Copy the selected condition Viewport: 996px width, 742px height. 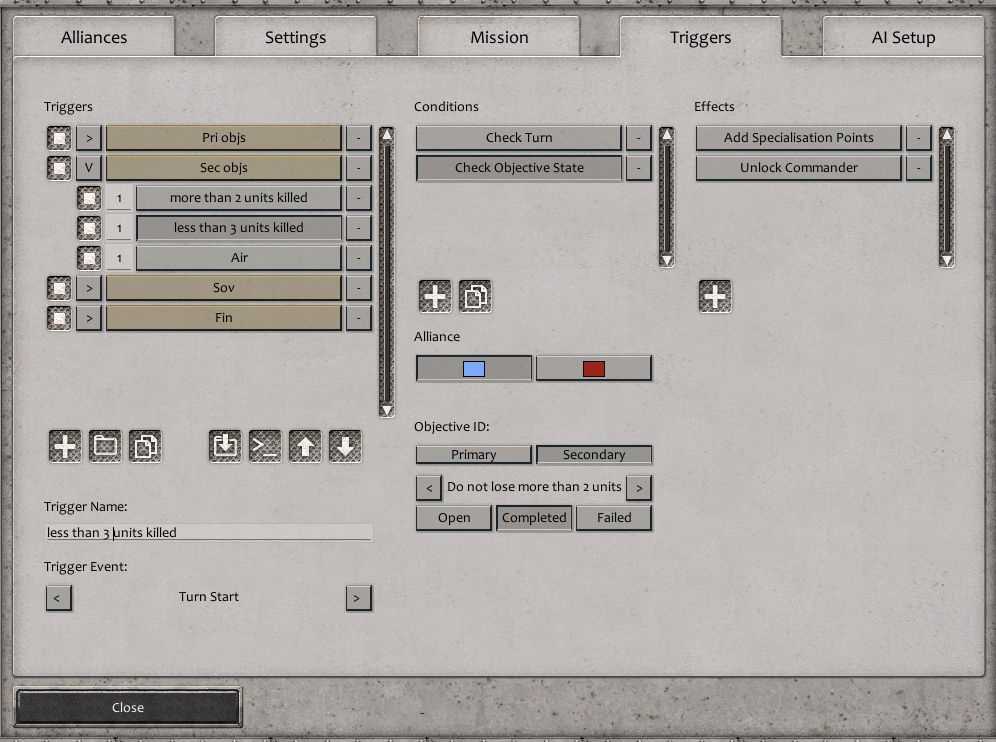coord(475,296)
